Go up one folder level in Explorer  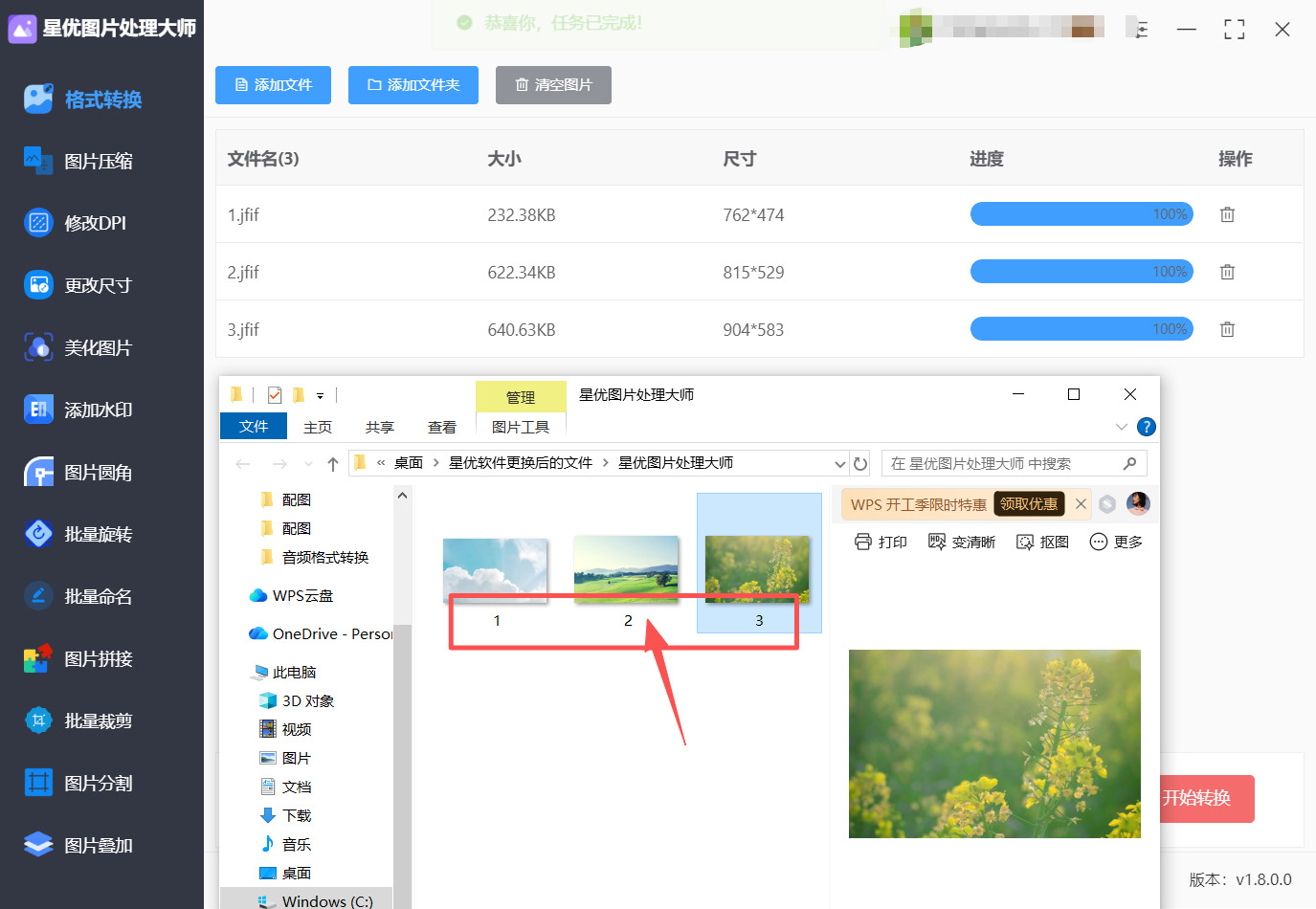pyautogui.click(x=333, y=464)
